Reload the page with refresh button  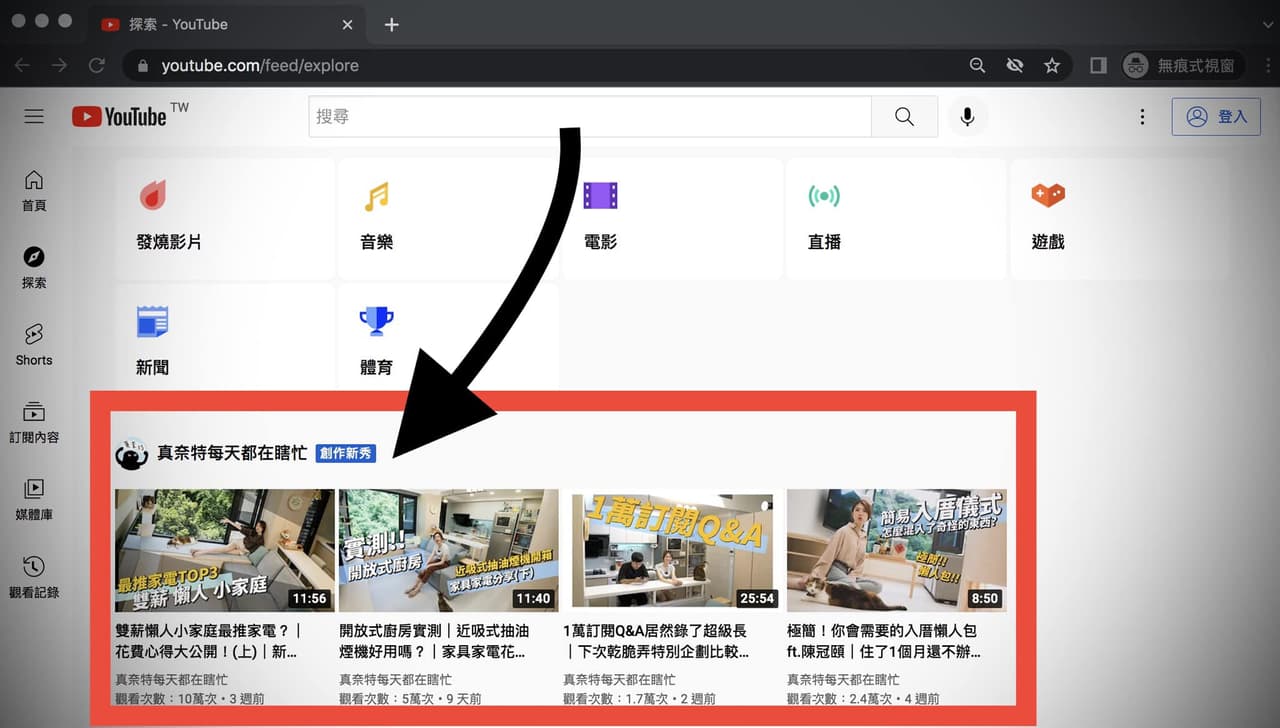pos(97,65)
